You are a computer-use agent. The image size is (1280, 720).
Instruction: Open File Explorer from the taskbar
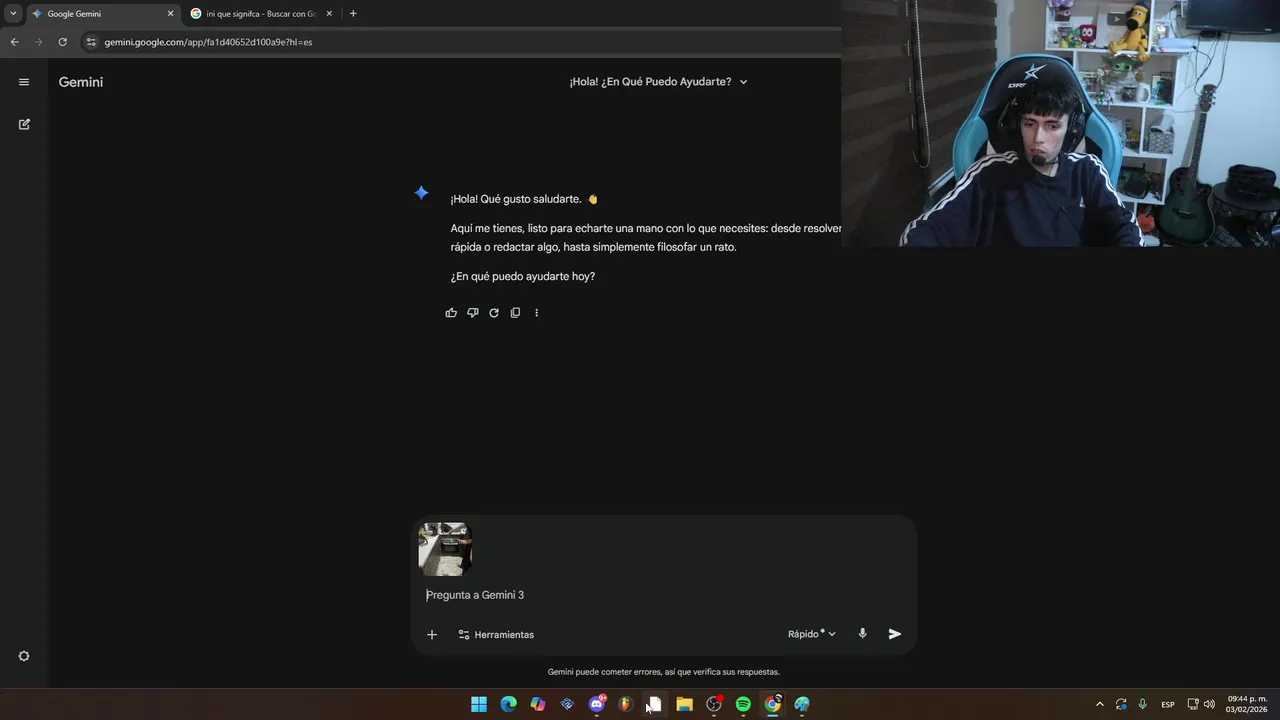(x=684, y=704)
